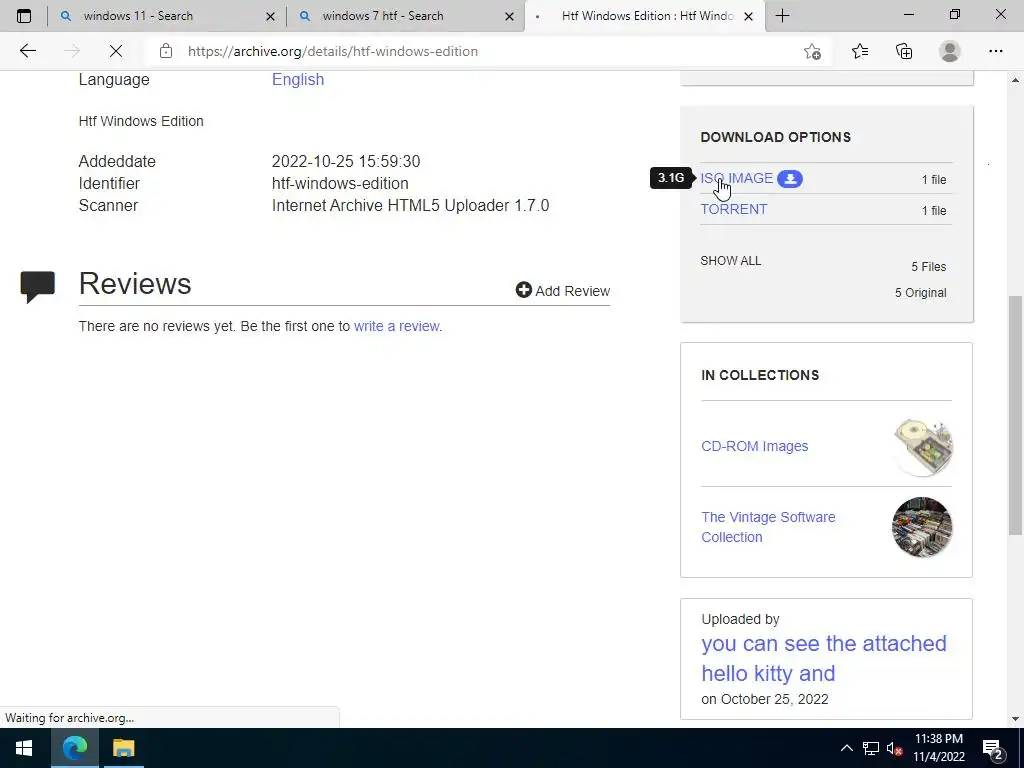Click the ISO IMAGE download icon

[x=790, y=179]
